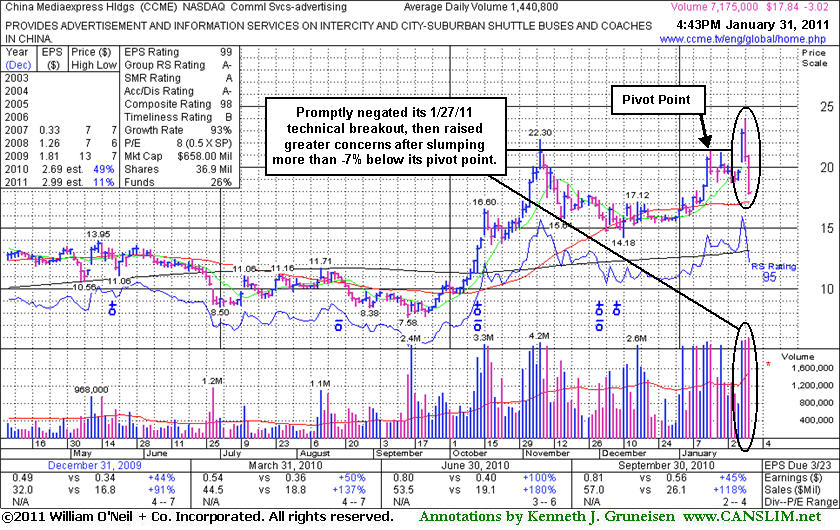Click 'Average Daily Volume 1,440,800' text
840x530 pixels.
(481, 7)
